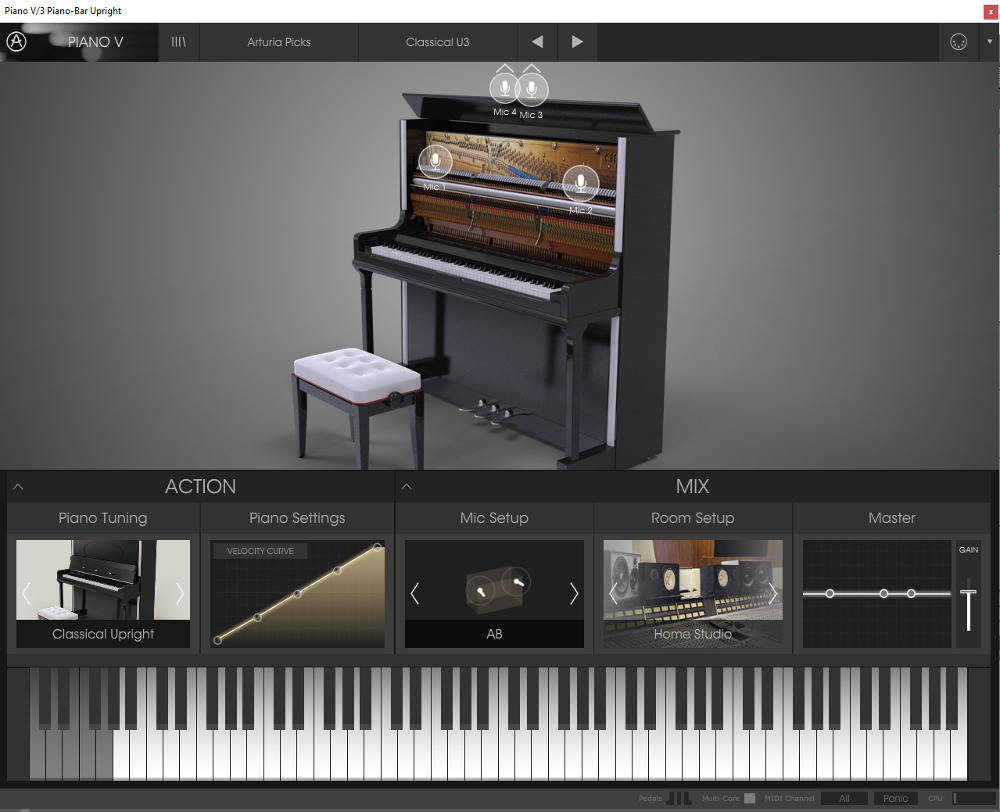
Task: Click the VELOCITY CURVE label
Action: [260, 551]
